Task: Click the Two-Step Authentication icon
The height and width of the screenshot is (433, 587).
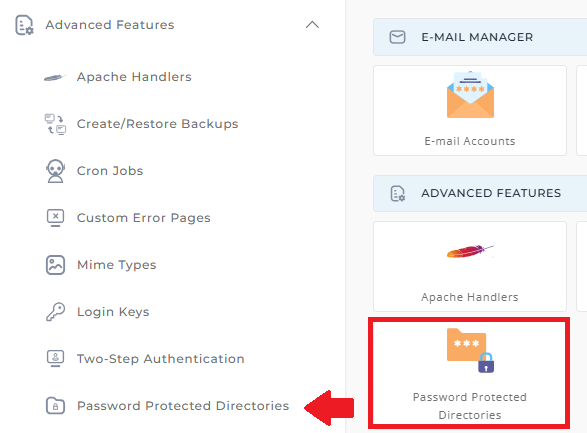Action: click(x=55, y=359)
